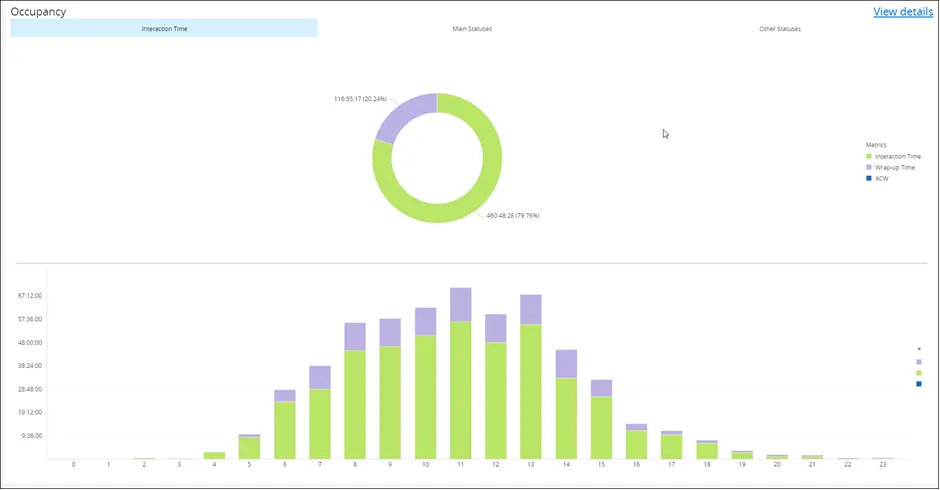Screen dimensions: 940x490
Task: Click purple segment of hour 12 bar
Action: tap(496, 329)
